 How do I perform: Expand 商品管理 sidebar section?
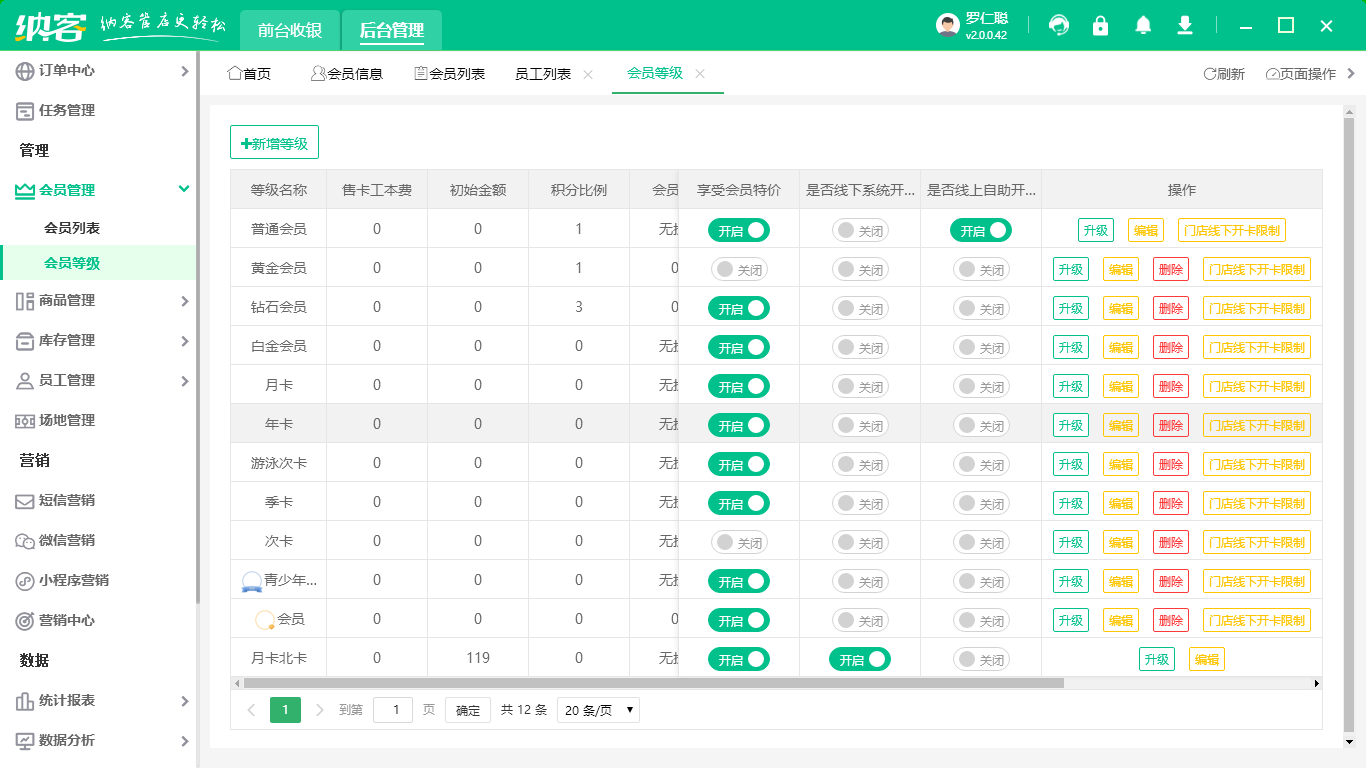184,301
